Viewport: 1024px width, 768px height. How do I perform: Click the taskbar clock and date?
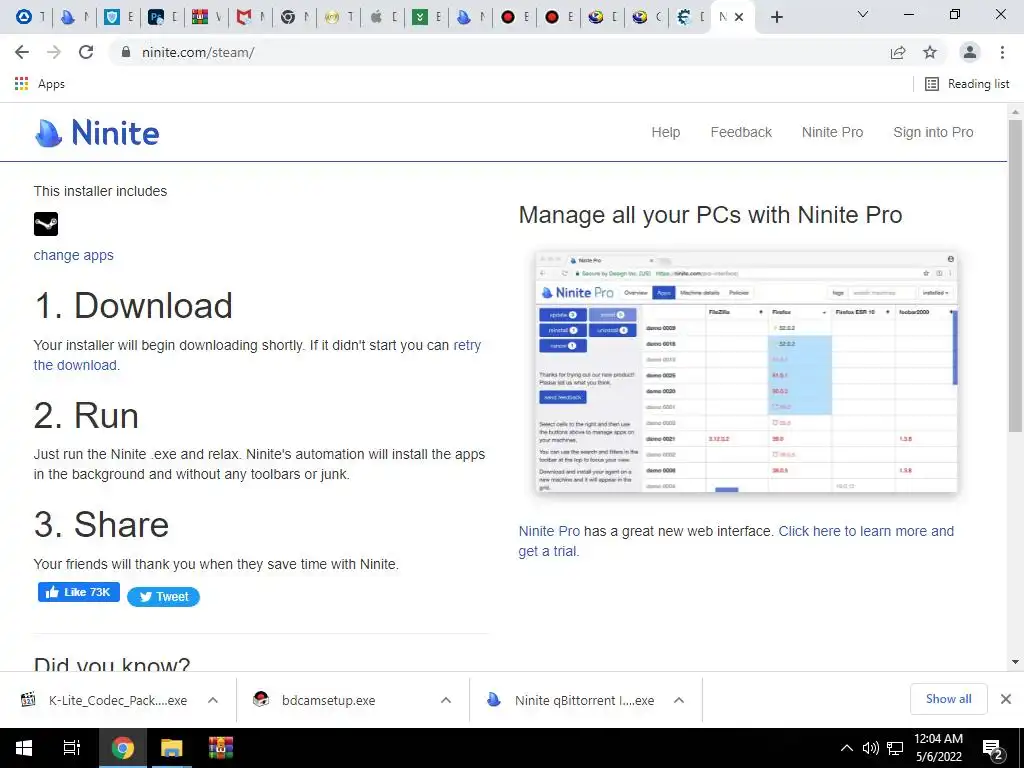tap(938, 748)
